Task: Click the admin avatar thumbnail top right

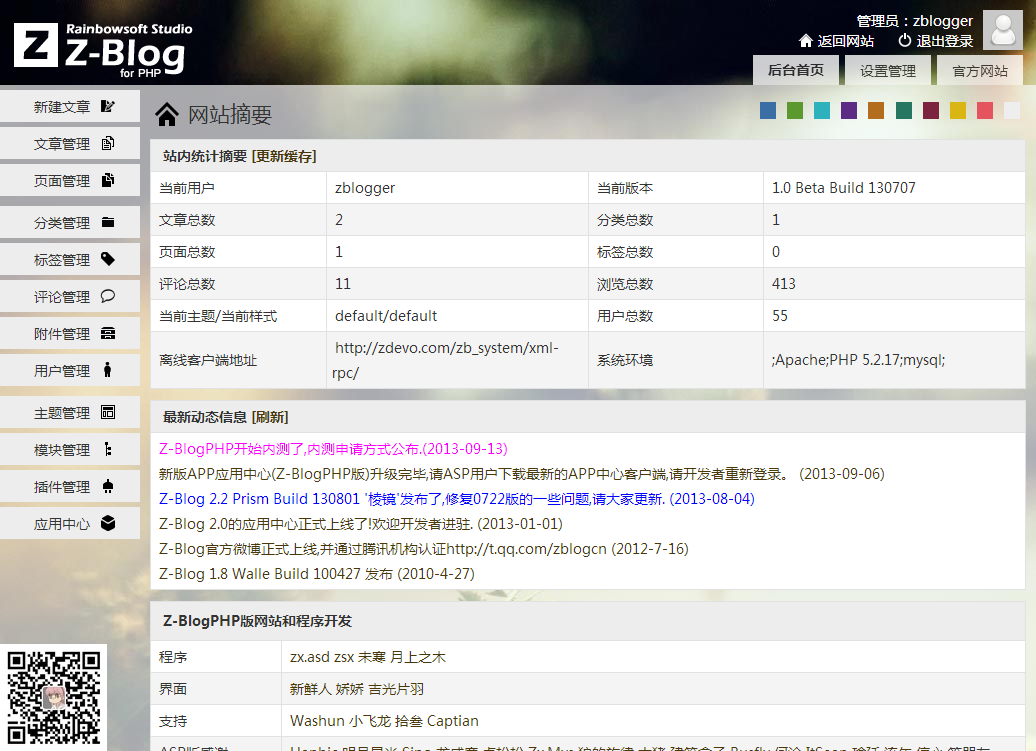Action: [1002, 30]
